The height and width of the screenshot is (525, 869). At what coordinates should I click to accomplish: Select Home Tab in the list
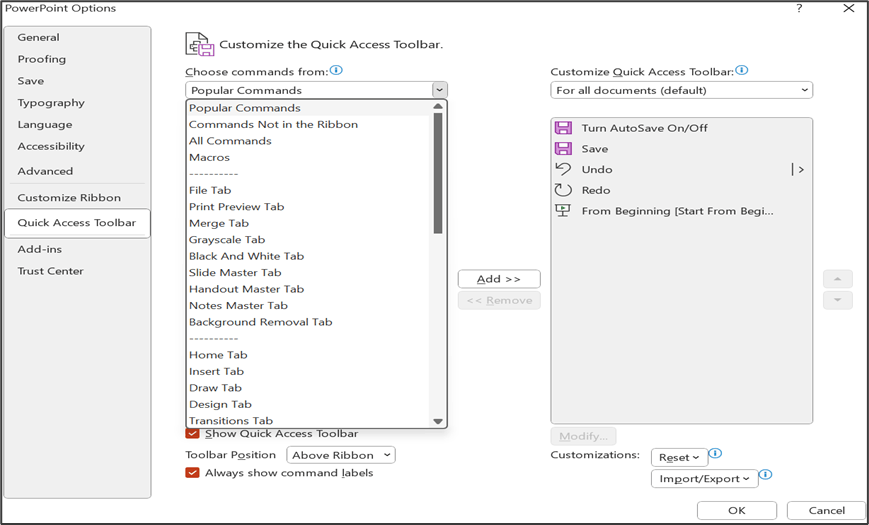[308, 355]
